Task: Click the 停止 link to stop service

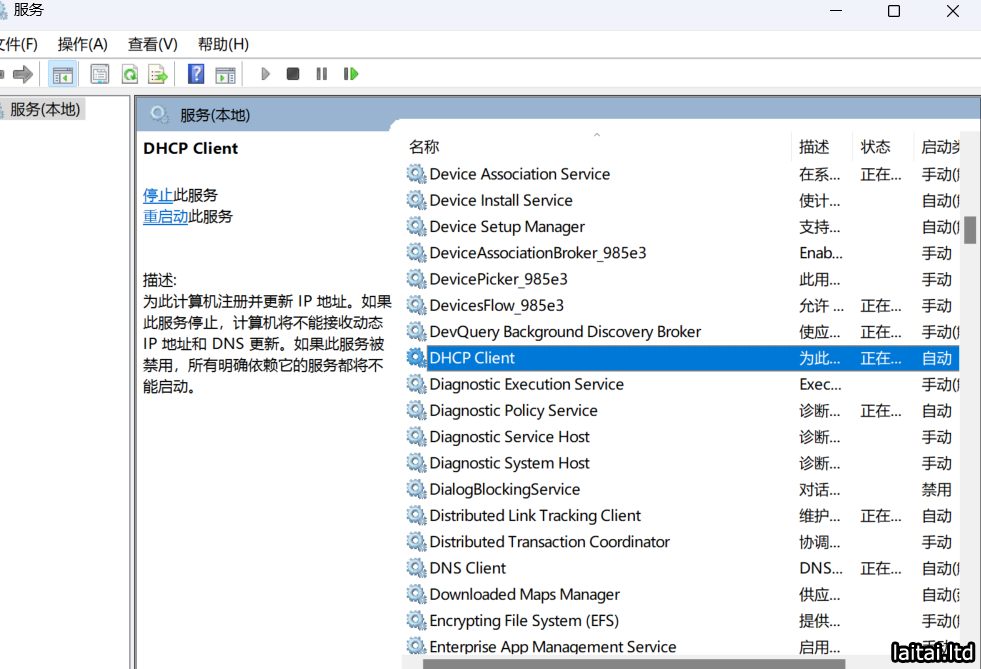Action: 158,195
